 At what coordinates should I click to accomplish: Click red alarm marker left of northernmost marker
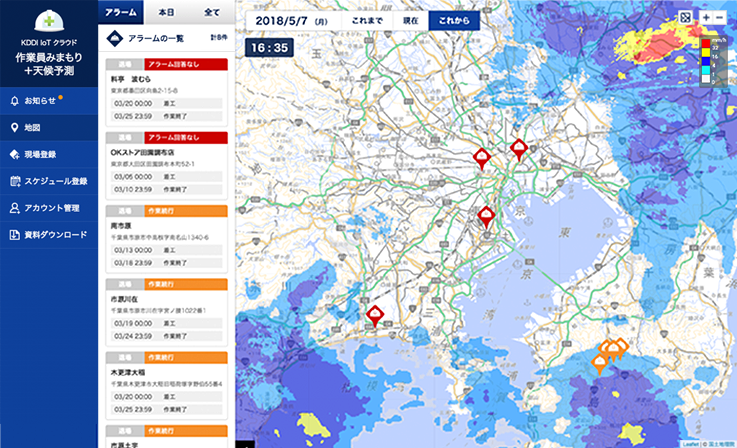click(482, 157)
